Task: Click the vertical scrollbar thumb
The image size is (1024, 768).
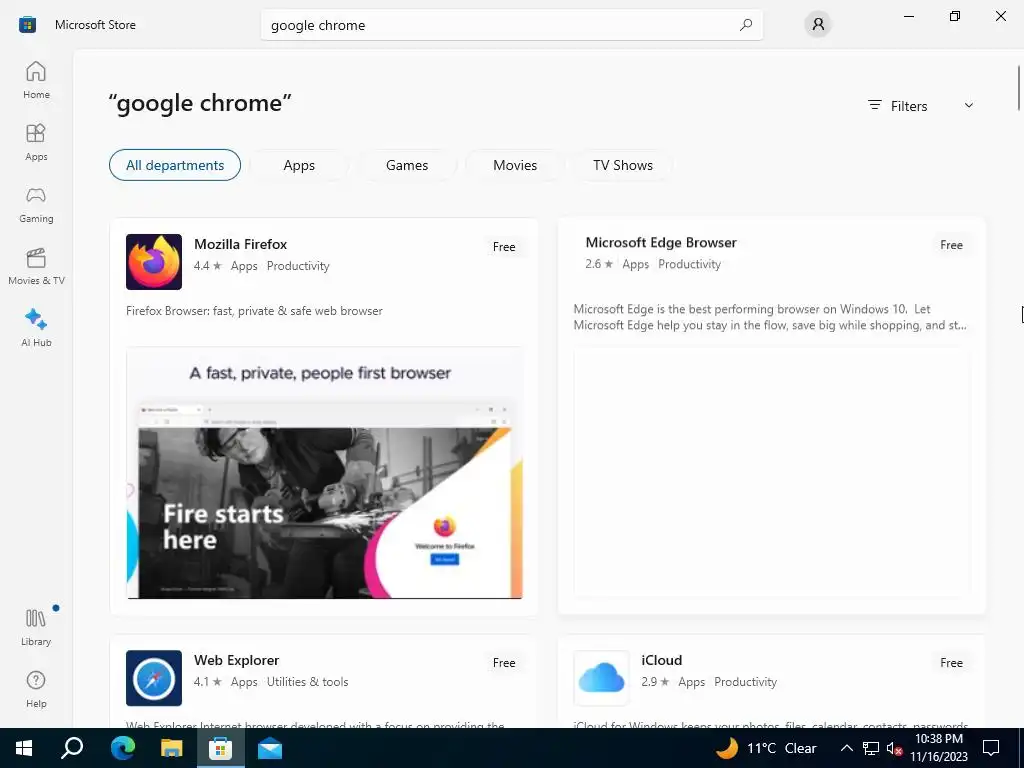Action: (1018, 88)
